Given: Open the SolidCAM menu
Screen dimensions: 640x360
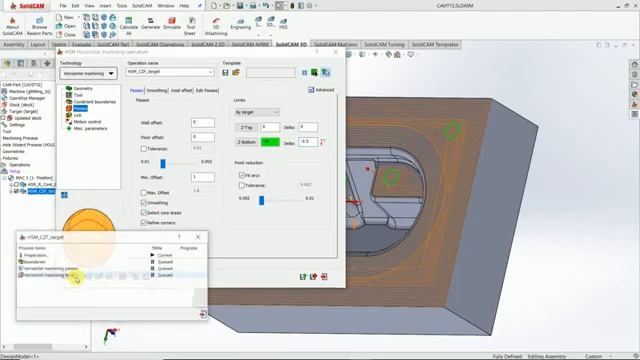Looking at the screenshot, I should 142,6.
